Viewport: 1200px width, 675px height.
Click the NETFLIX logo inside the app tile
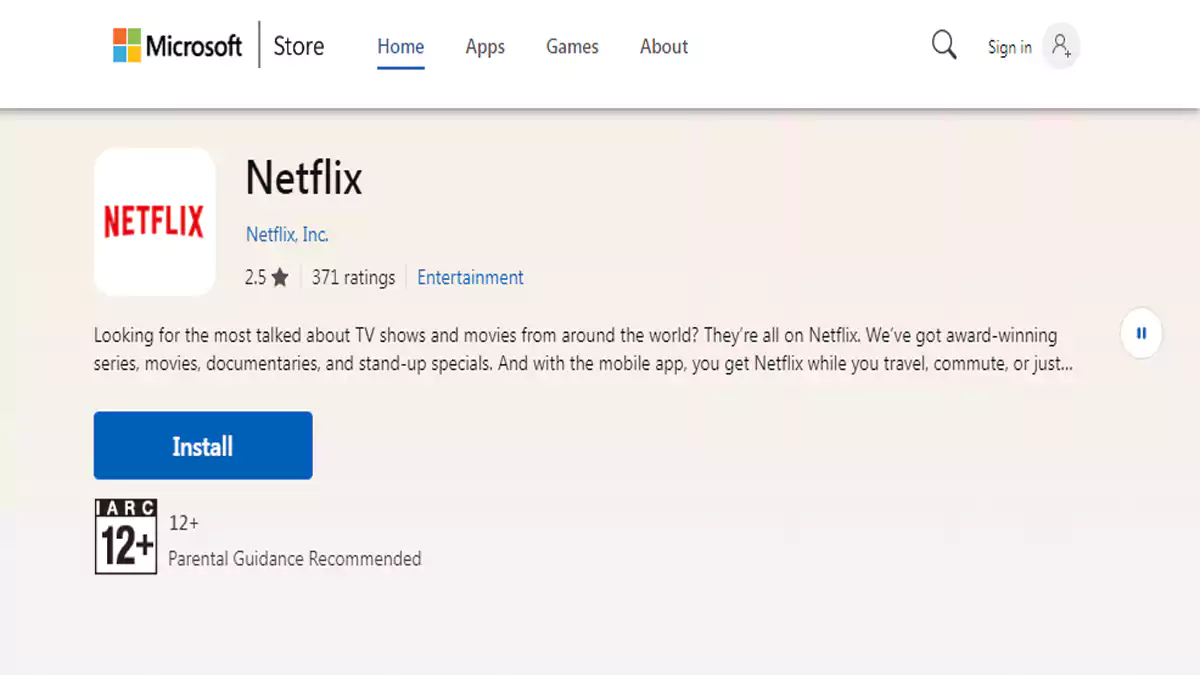pyautogui.click(x=154, y=222)
